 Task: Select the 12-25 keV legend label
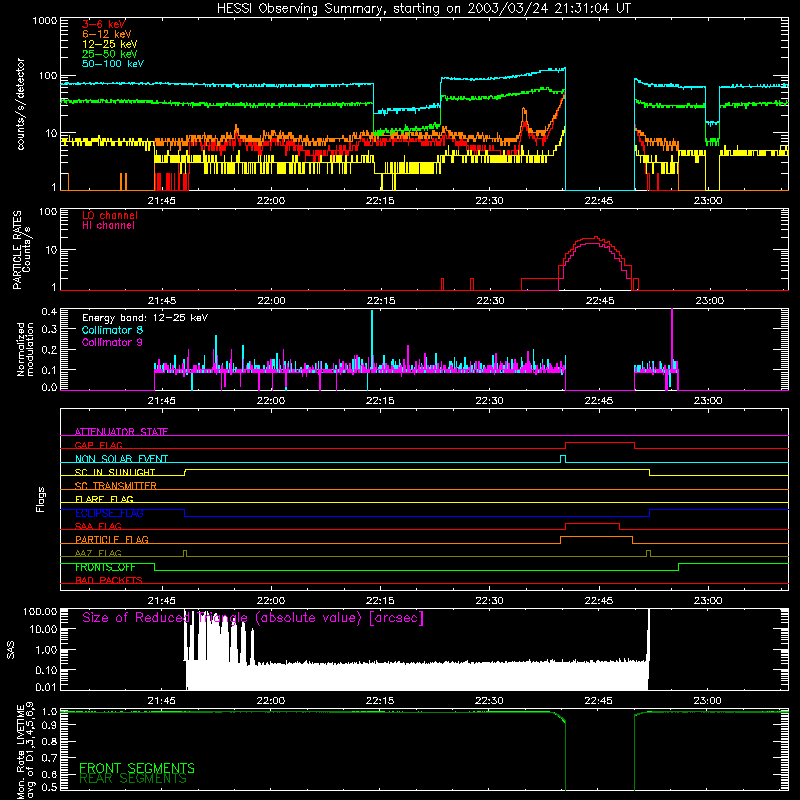tap(110, 44)
